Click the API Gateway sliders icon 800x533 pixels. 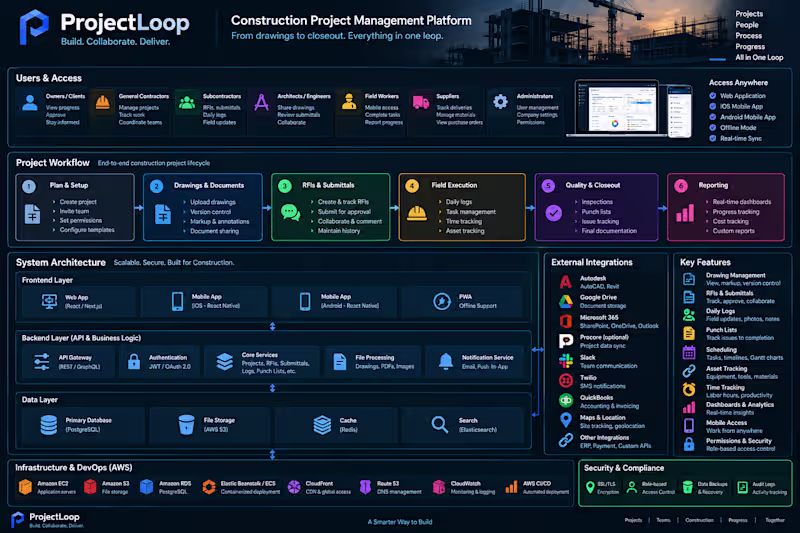click(x=42, y=362)
